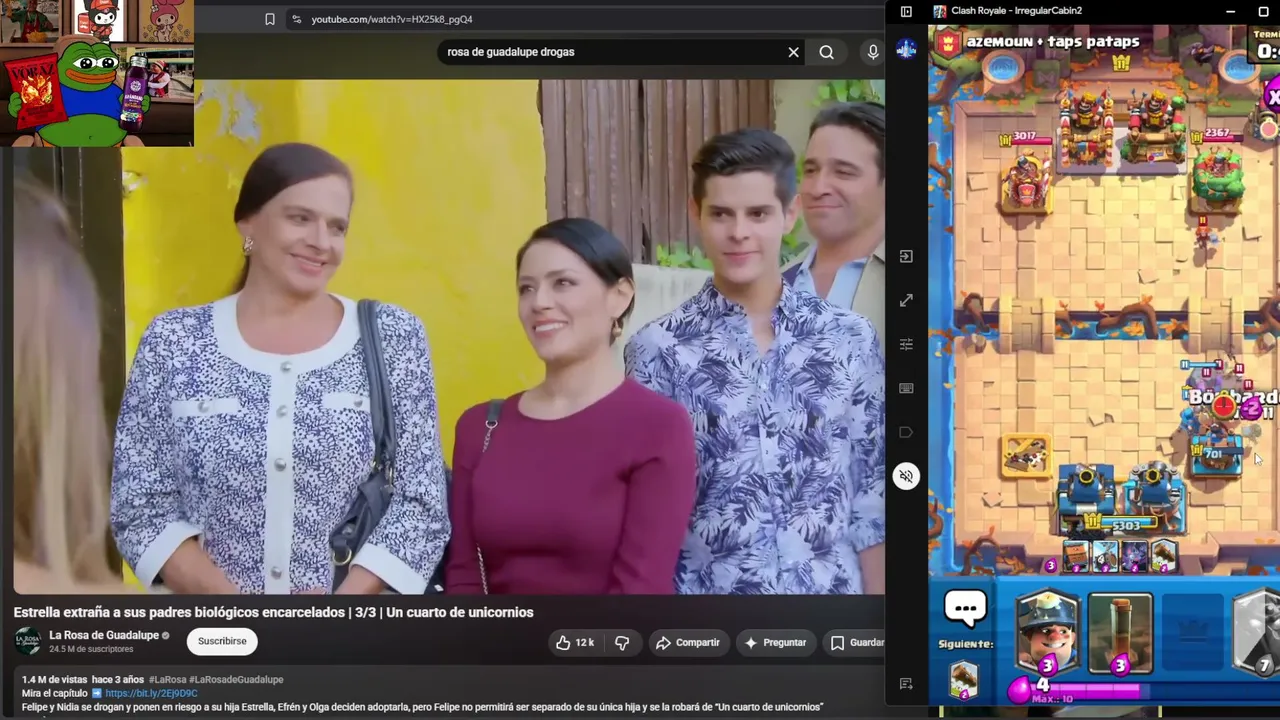Select the Earthquake spell card costing 3 elixir
The image size is (1280, 720).
pyautogui.click(x=1120, y=633)
